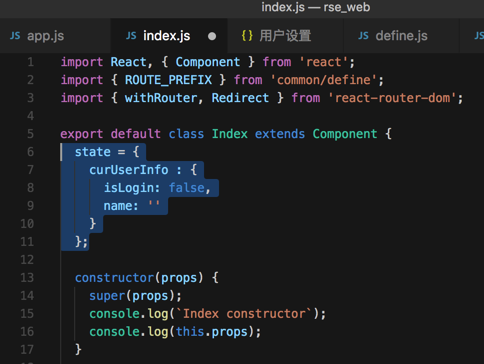The height and width of the screenshot is (364, 484).
Task: Click console on line 15
Action: tap(114, 314)
